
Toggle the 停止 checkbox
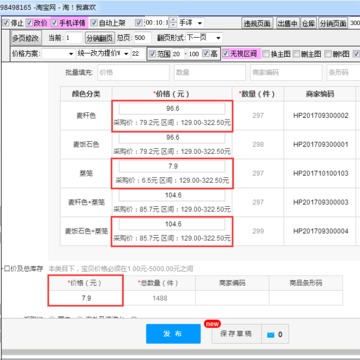pos(6,23)
